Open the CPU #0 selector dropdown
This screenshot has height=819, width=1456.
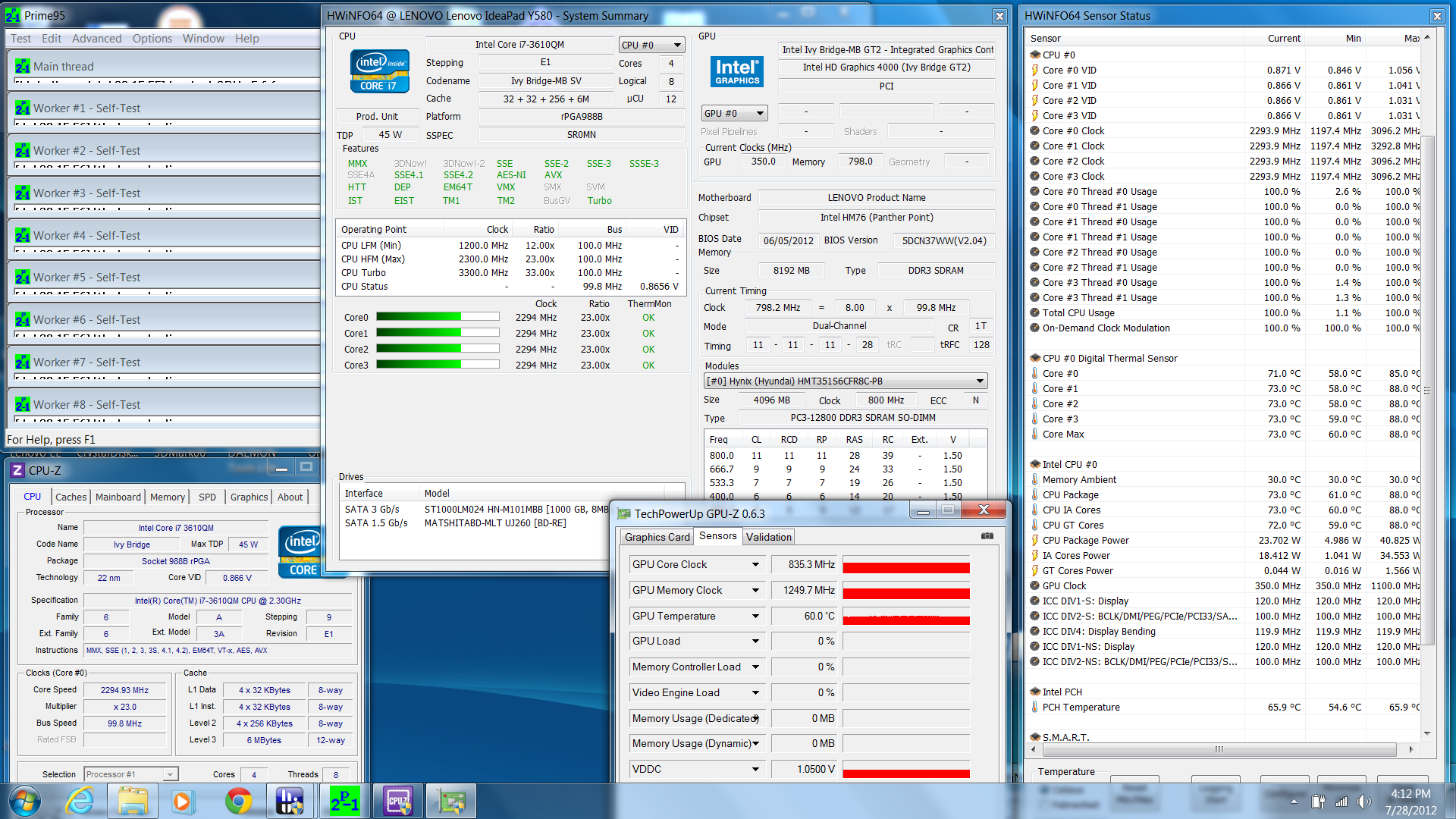tap(651, 45)
